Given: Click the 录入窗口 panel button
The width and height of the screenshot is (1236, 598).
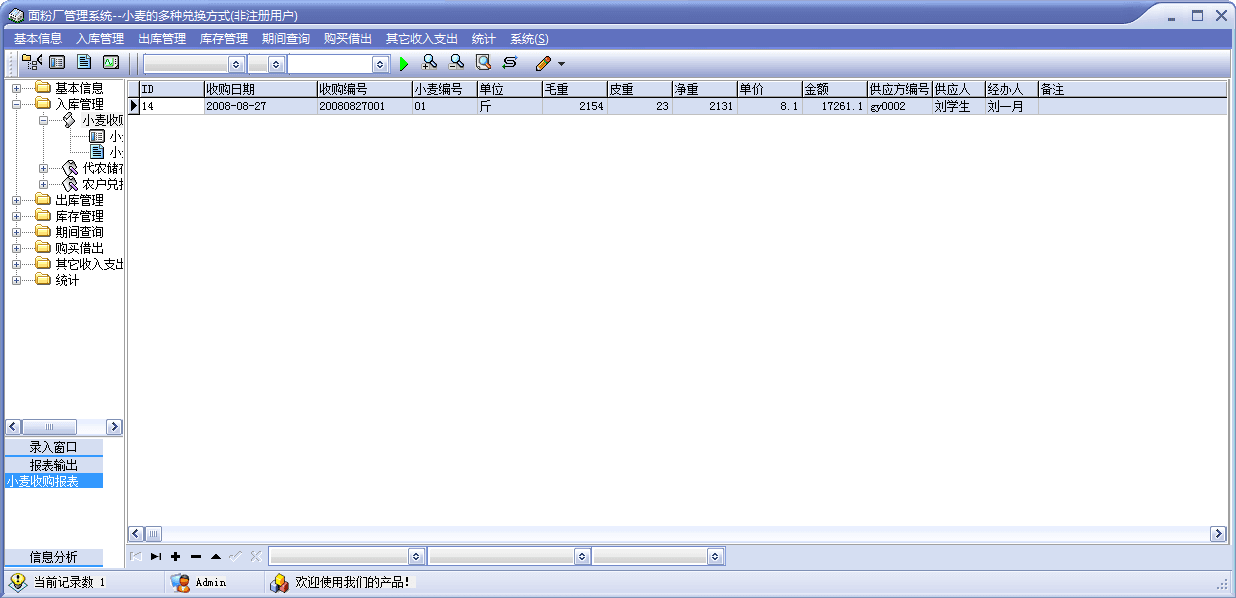Looking at the screenshot, I should tap(54, 447).
